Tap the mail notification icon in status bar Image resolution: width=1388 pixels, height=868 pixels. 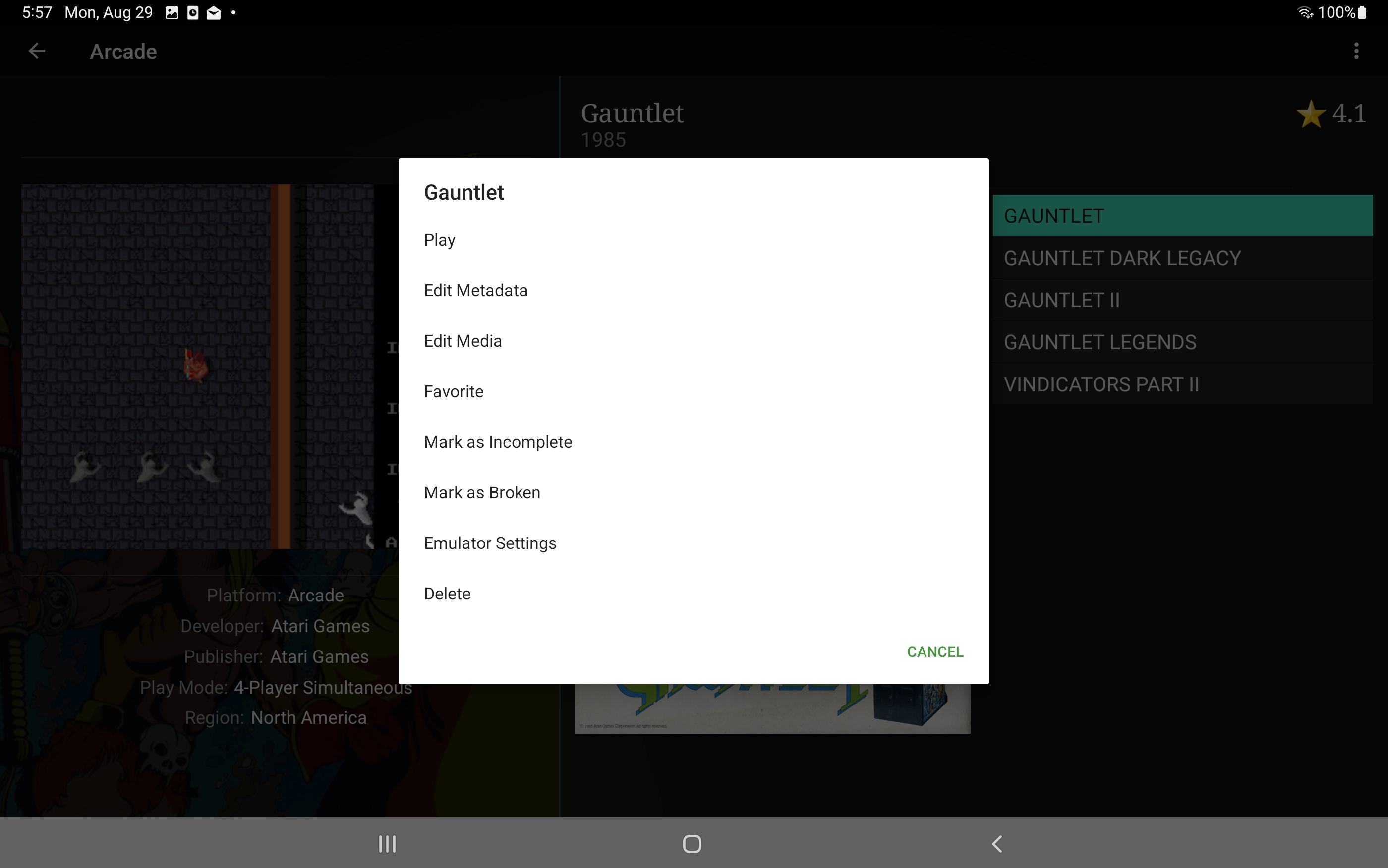click(x=214, y=12)
